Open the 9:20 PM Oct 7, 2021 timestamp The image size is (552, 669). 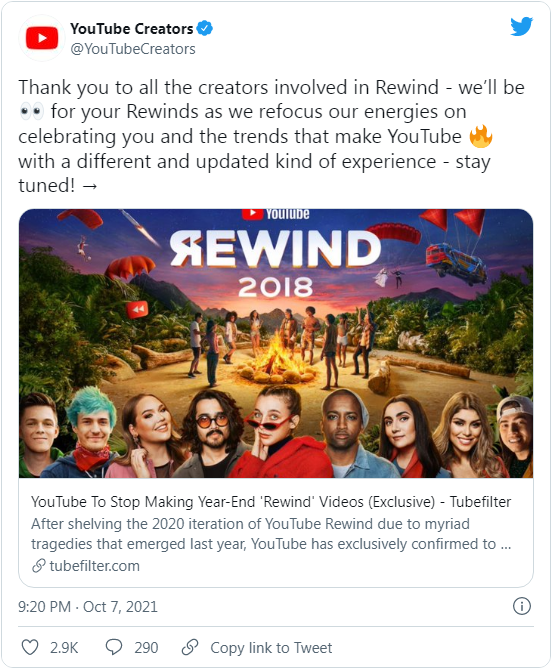(88, 606)
